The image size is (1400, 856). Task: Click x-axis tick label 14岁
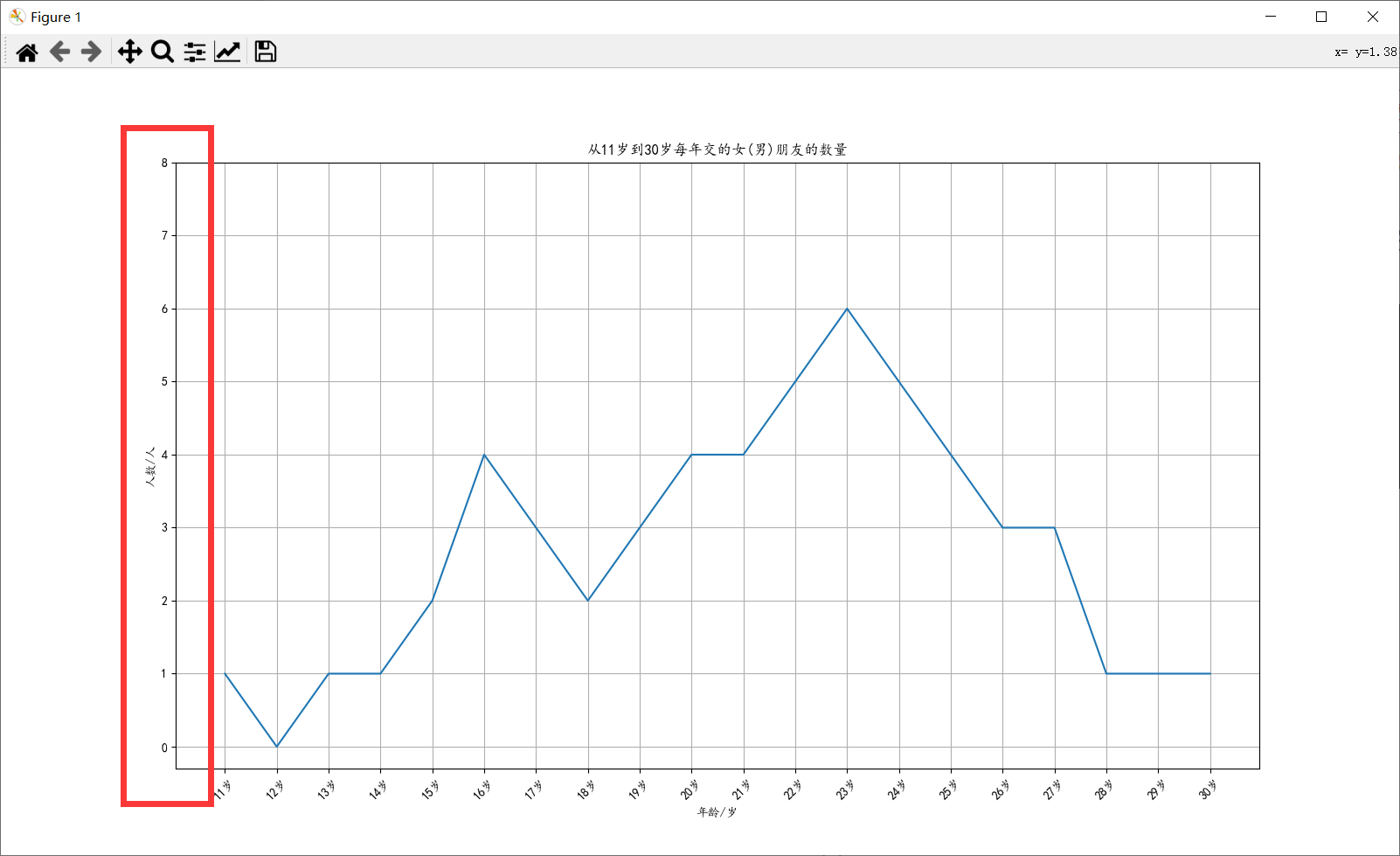(378, 790)
